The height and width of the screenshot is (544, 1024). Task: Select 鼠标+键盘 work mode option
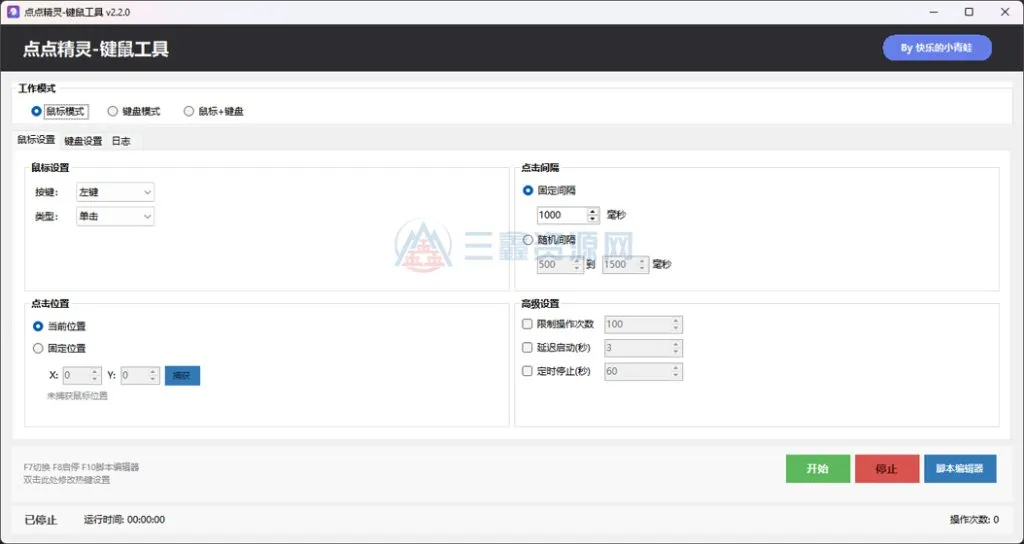[189, 111]
